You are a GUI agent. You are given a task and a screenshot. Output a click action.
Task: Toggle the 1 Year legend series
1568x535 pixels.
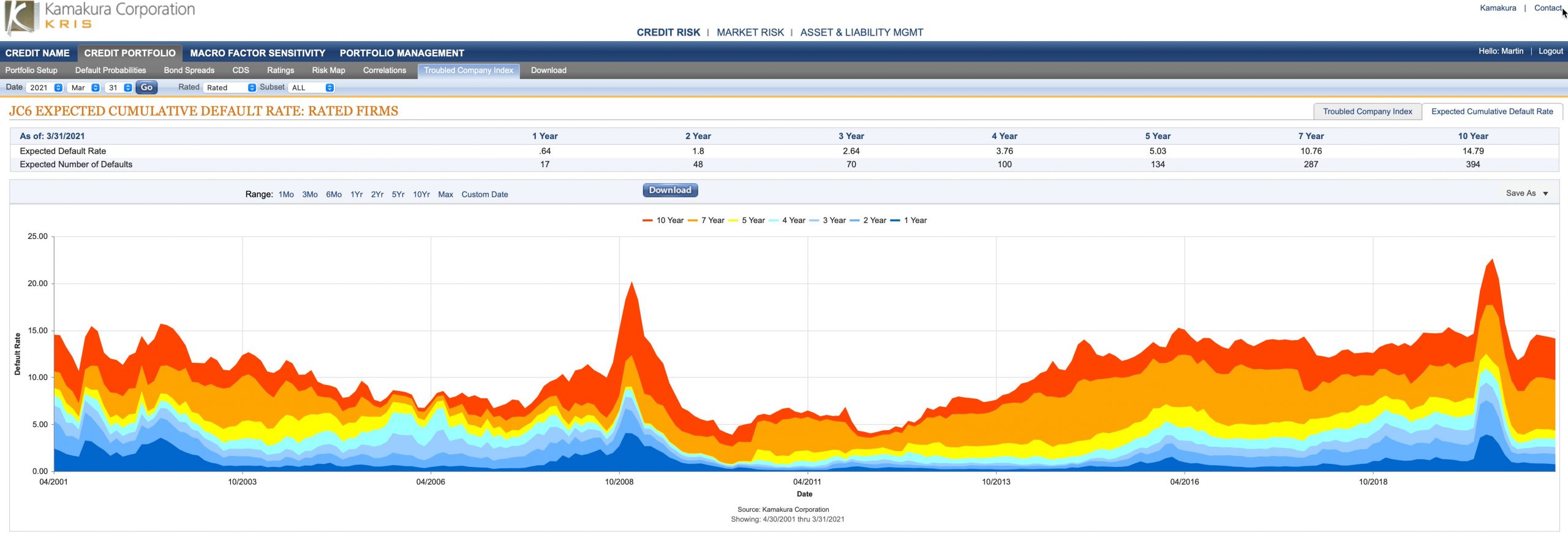pos(908,221)
